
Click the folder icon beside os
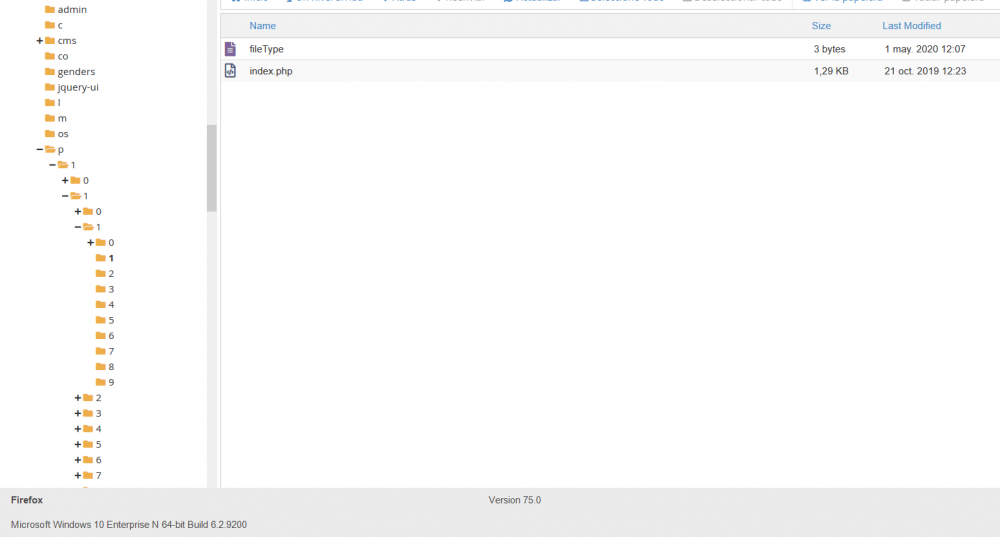click(50, 133)
